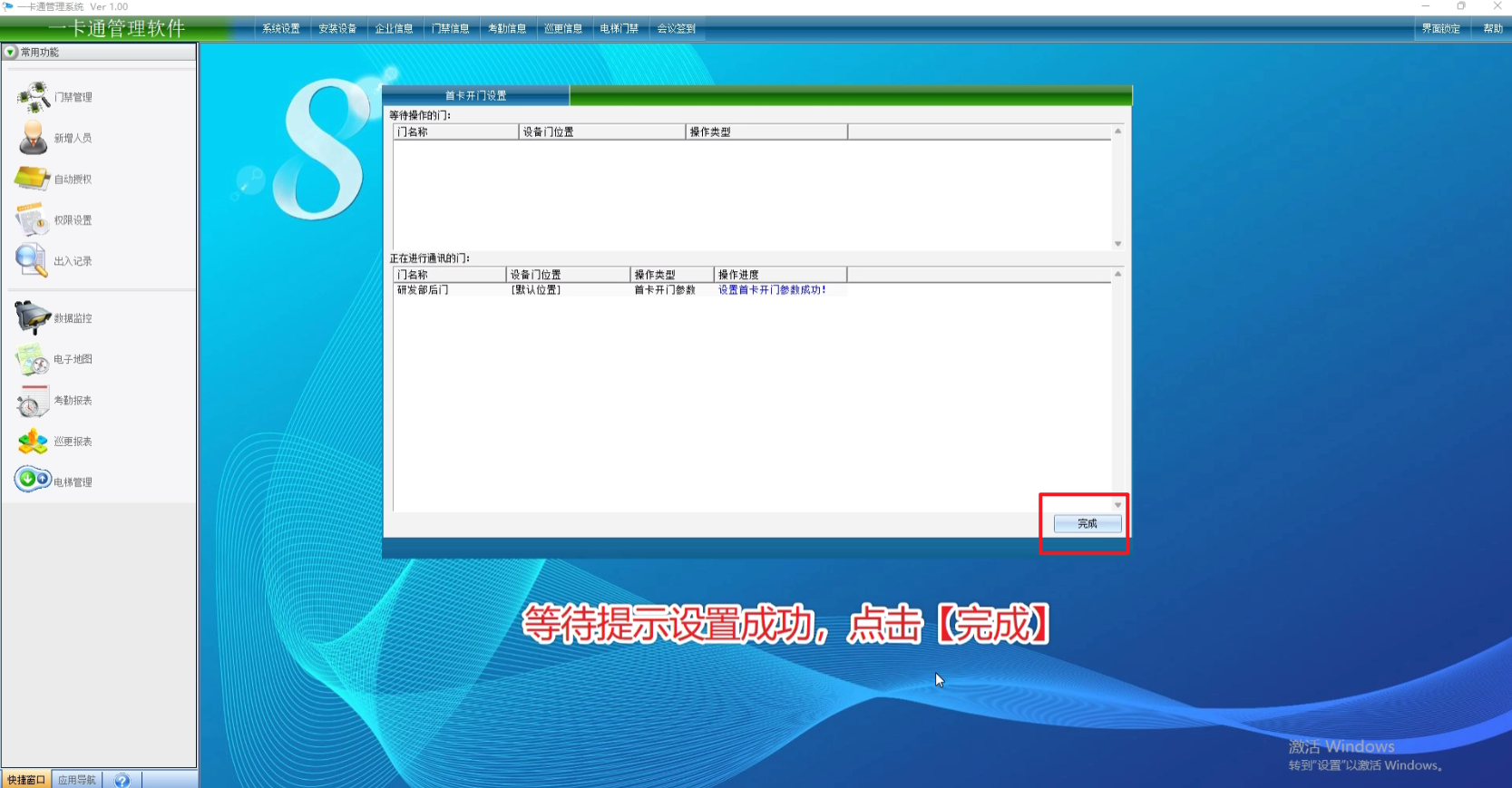This screenshot has width=1512, height=788.
Task: Select the 研发部后门 row
Action: (x=620, y=290)
